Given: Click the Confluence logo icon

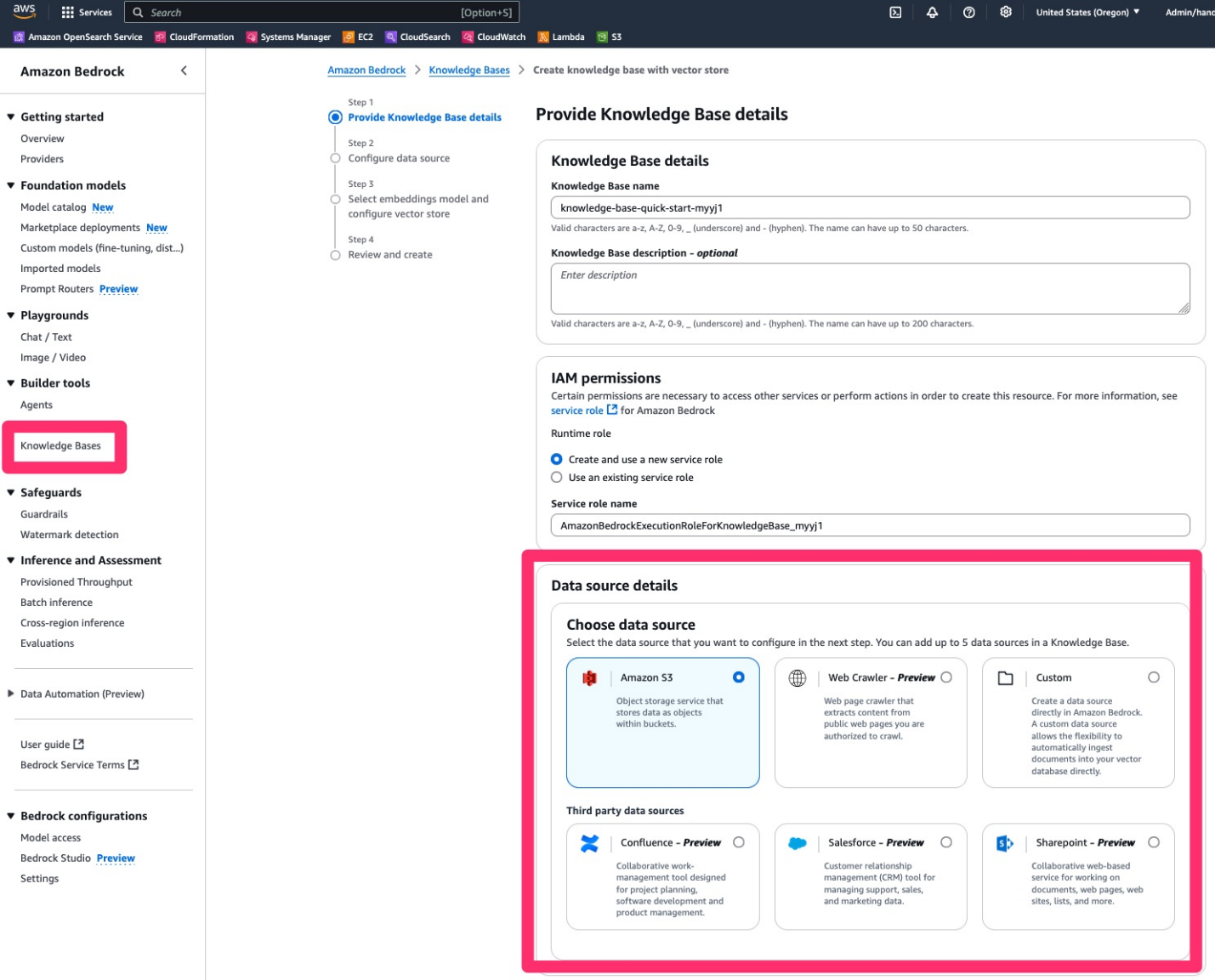Looking at the screenshot, I should 589,843.
